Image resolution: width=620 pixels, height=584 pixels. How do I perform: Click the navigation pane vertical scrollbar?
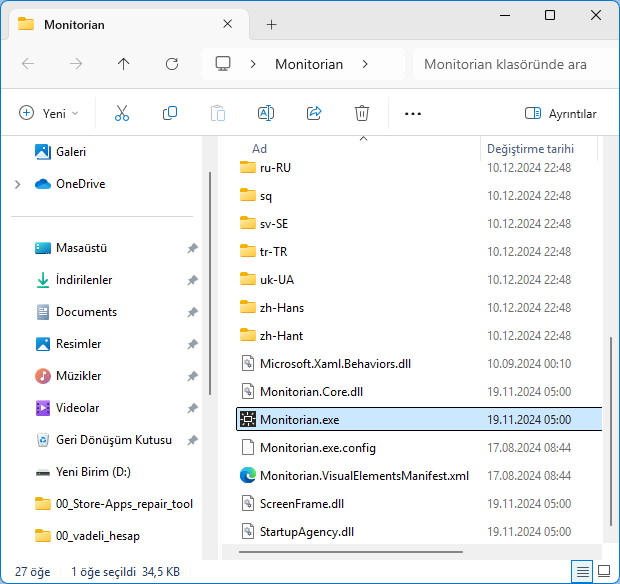click(x=210, y=283)
